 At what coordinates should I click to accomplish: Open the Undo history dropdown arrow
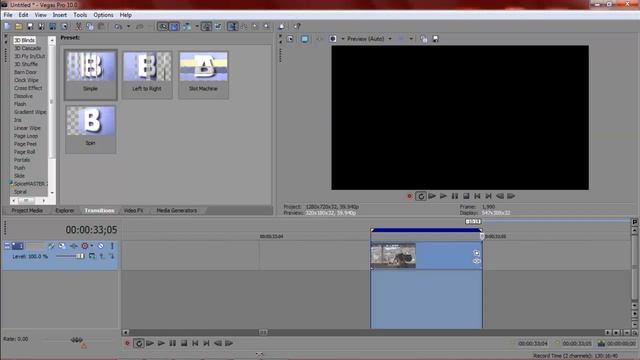click(128, 27)
